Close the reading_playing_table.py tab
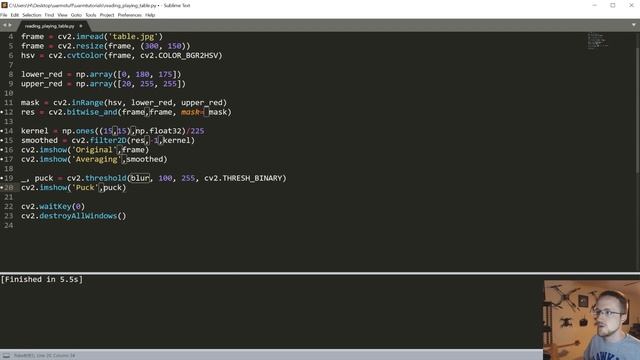640x360 pixels. click(81, 26)
